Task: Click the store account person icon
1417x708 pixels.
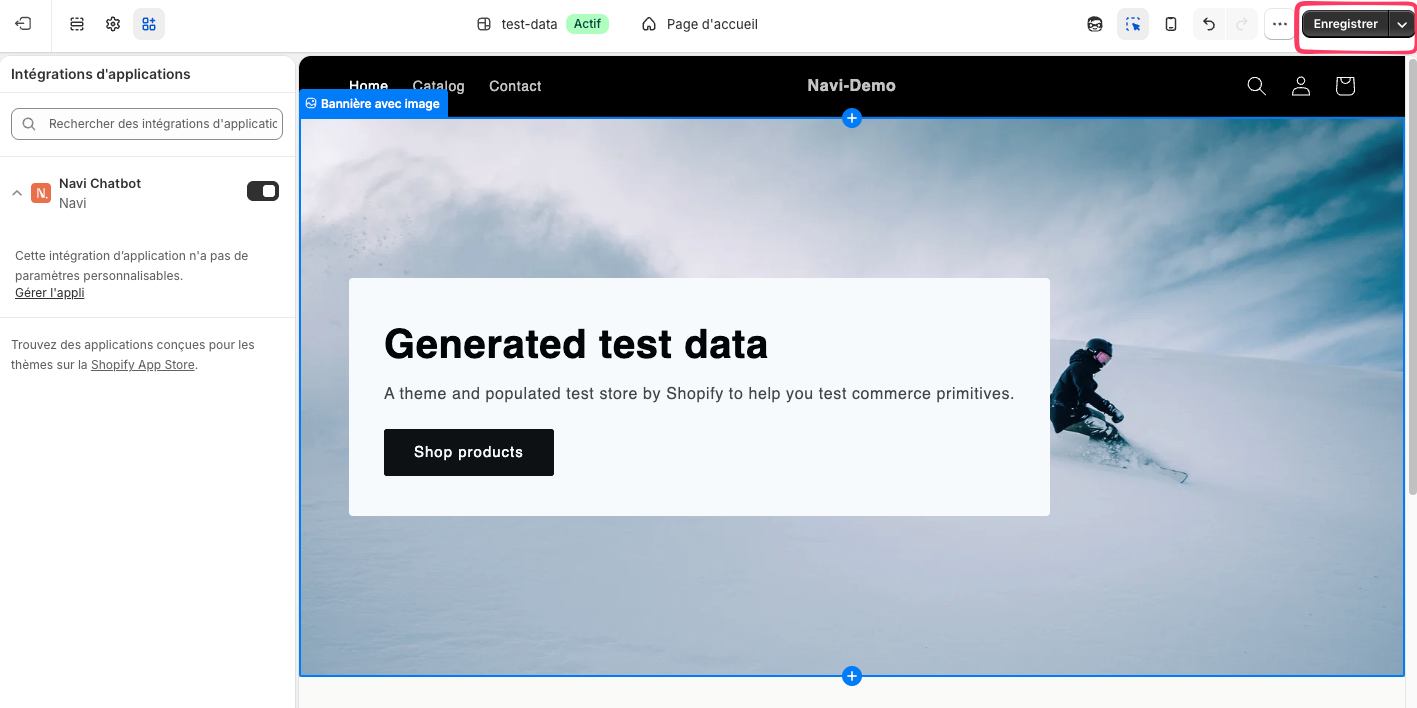Action: pyautogui.click(x=1301, y=86)
